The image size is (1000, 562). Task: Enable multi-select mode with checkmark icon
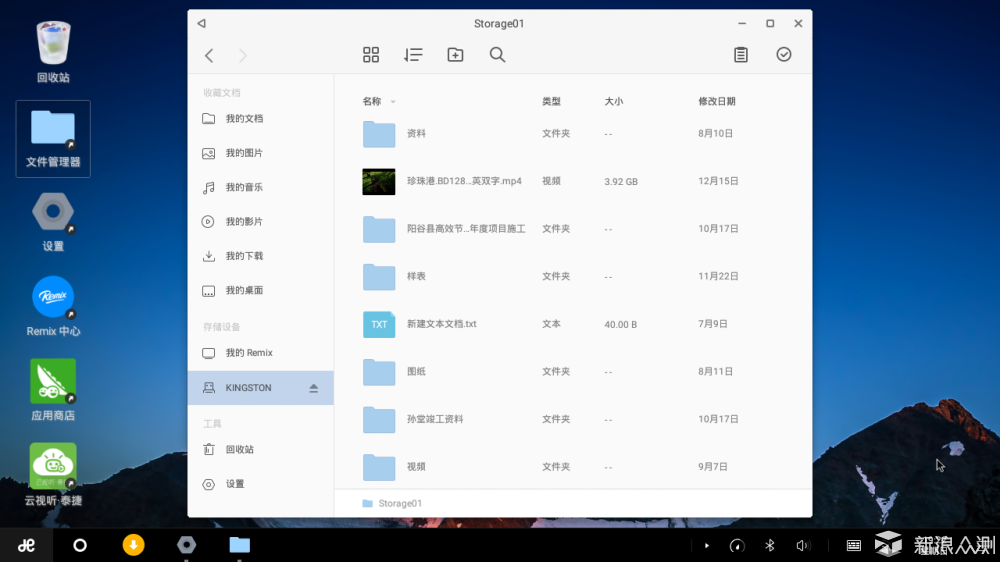pos(784,55)
